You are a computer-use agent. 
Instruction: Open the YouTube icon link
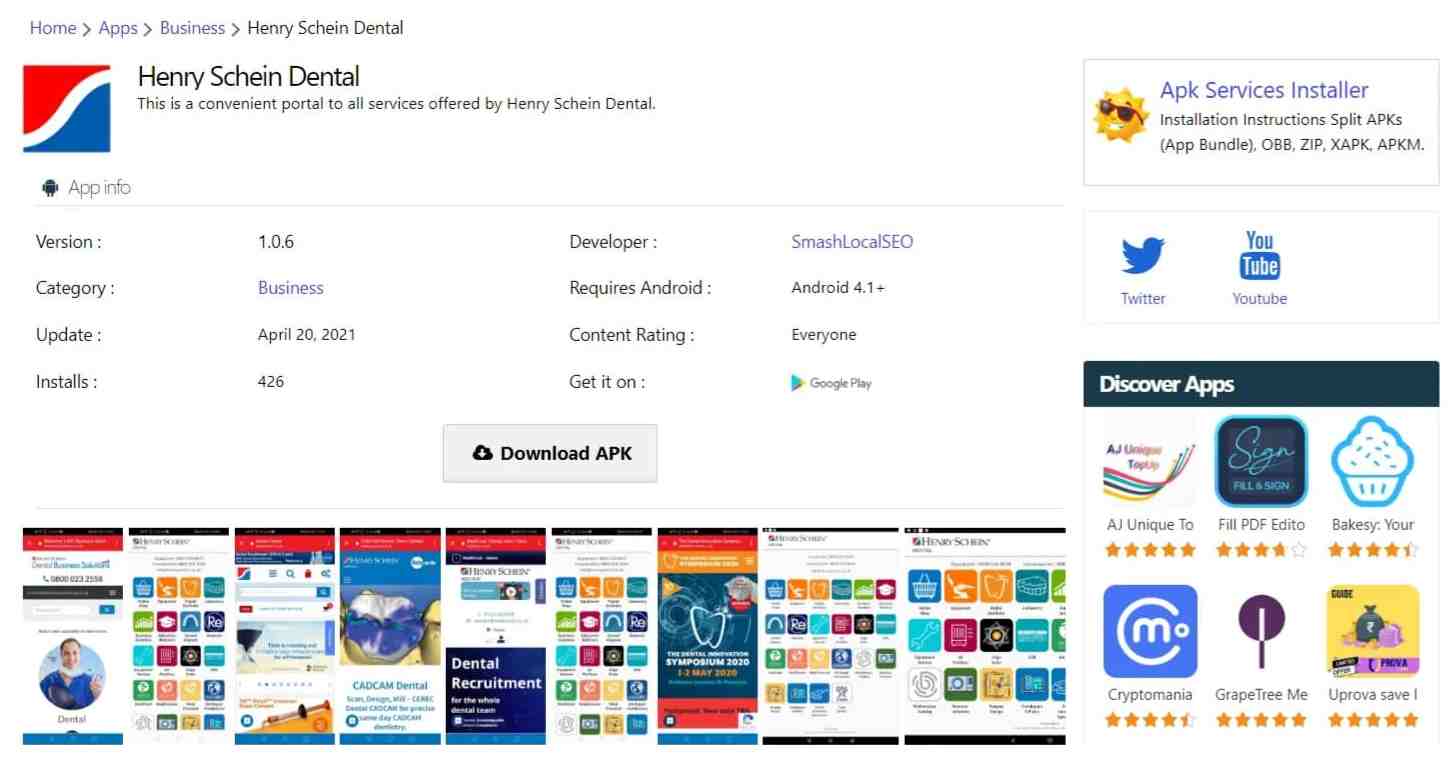pyautogui.click(x=1259, y=256)
